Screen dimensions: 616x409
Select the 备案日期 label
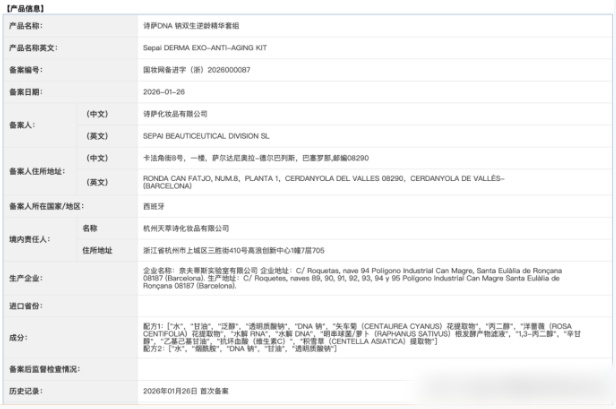(26, 92)
